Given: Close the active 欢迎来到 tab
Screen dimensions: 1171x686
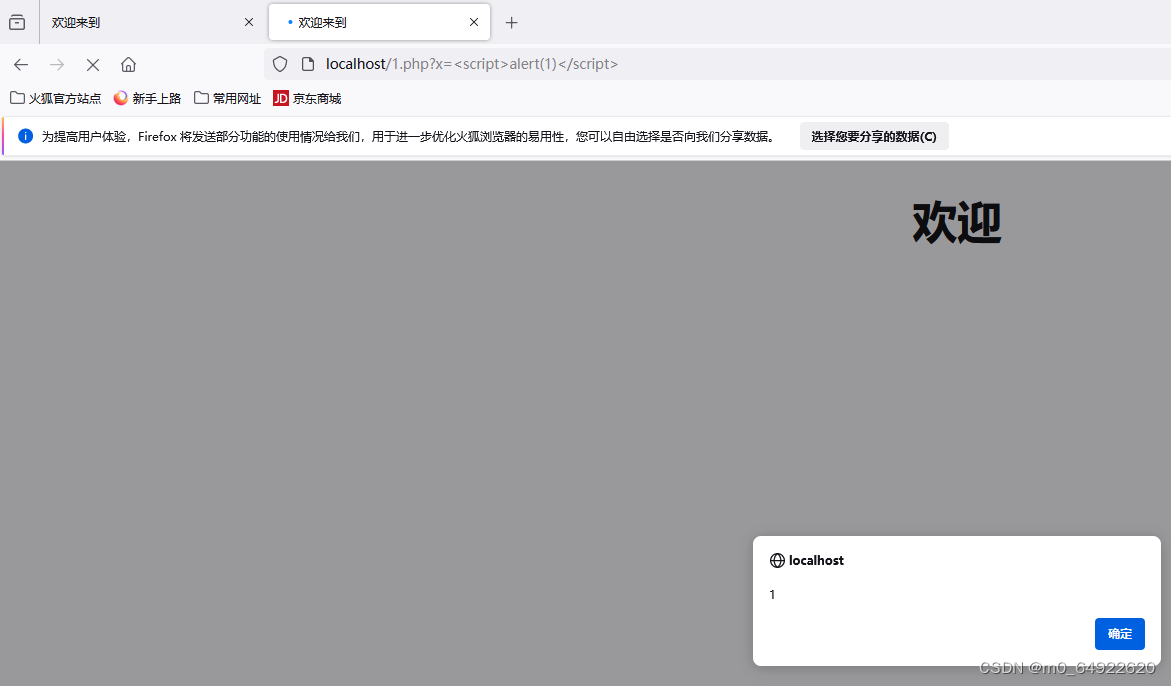Looking at the screenshot, I should tap(473, 22).
